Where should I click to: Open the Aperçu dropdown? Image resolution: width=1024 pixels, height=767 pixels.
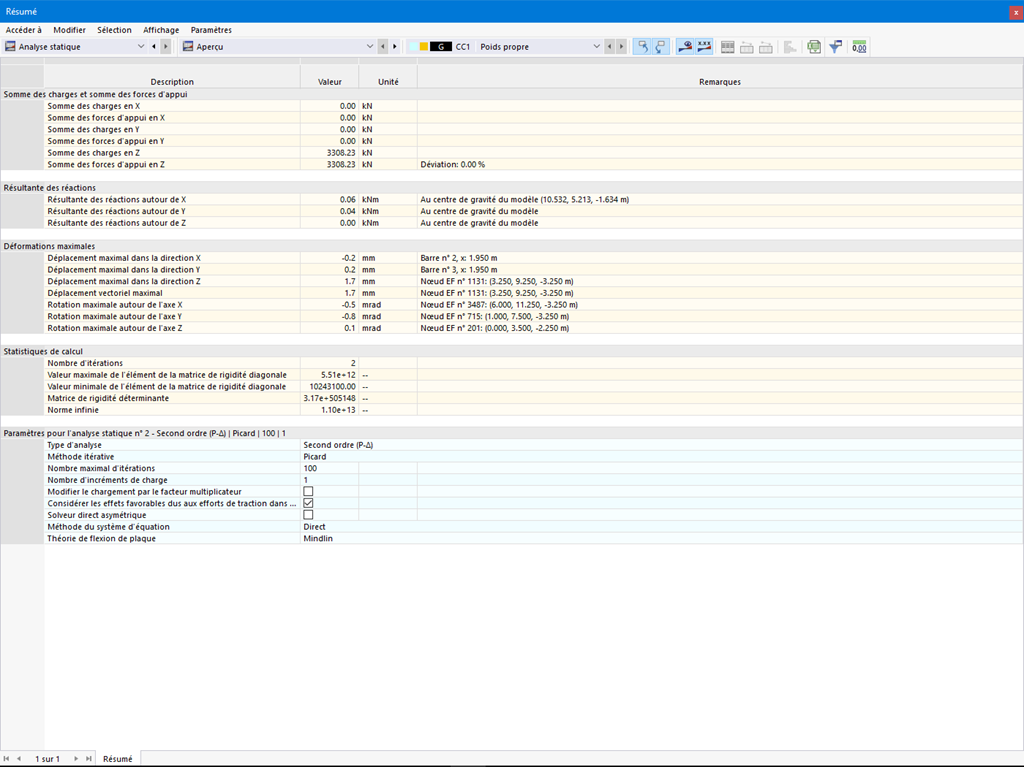tap(370, 46)
